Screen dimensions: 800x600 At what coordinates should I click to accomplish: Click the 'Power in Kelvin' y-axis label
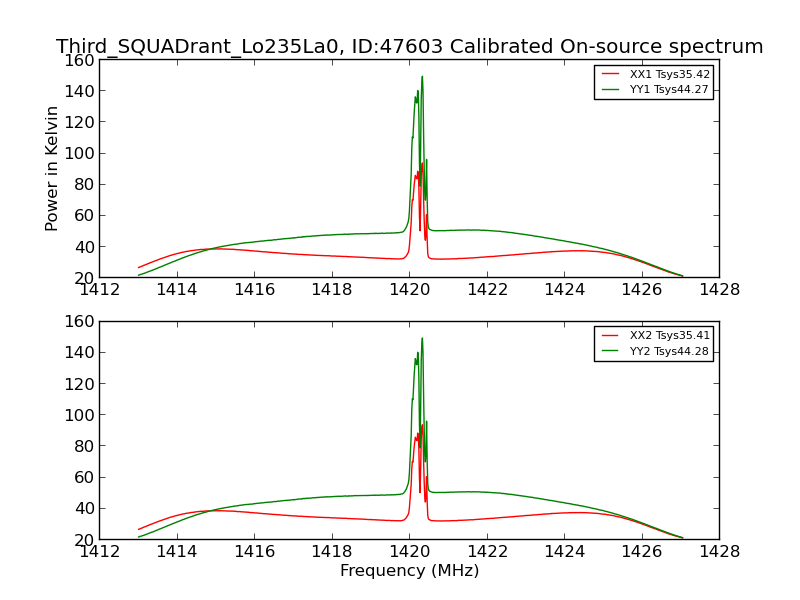click(x=51, y=169)
